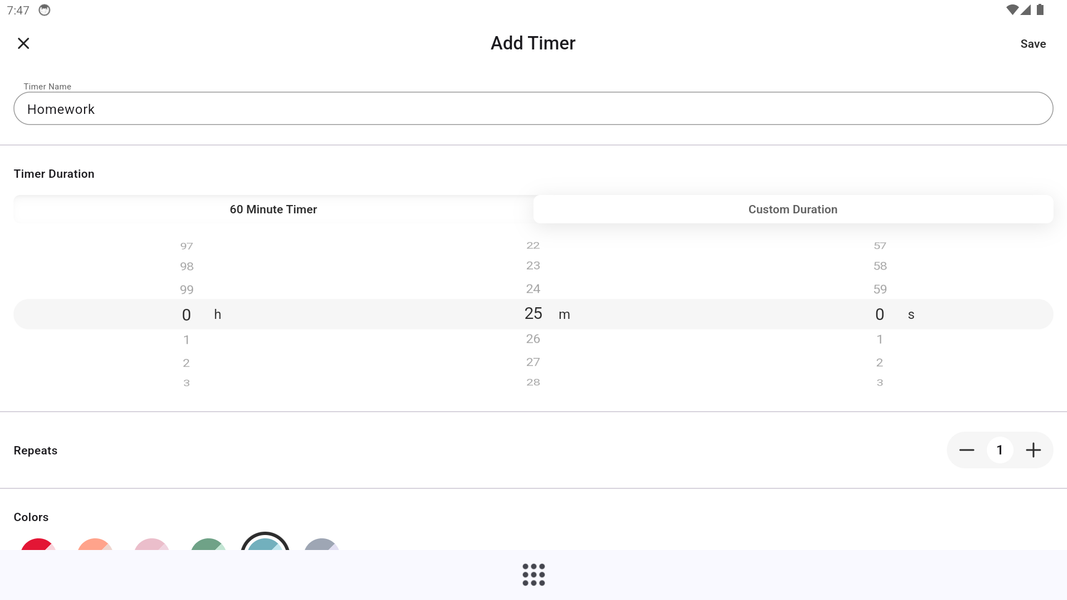Select 98 in the hours picker

pos(186,267)
